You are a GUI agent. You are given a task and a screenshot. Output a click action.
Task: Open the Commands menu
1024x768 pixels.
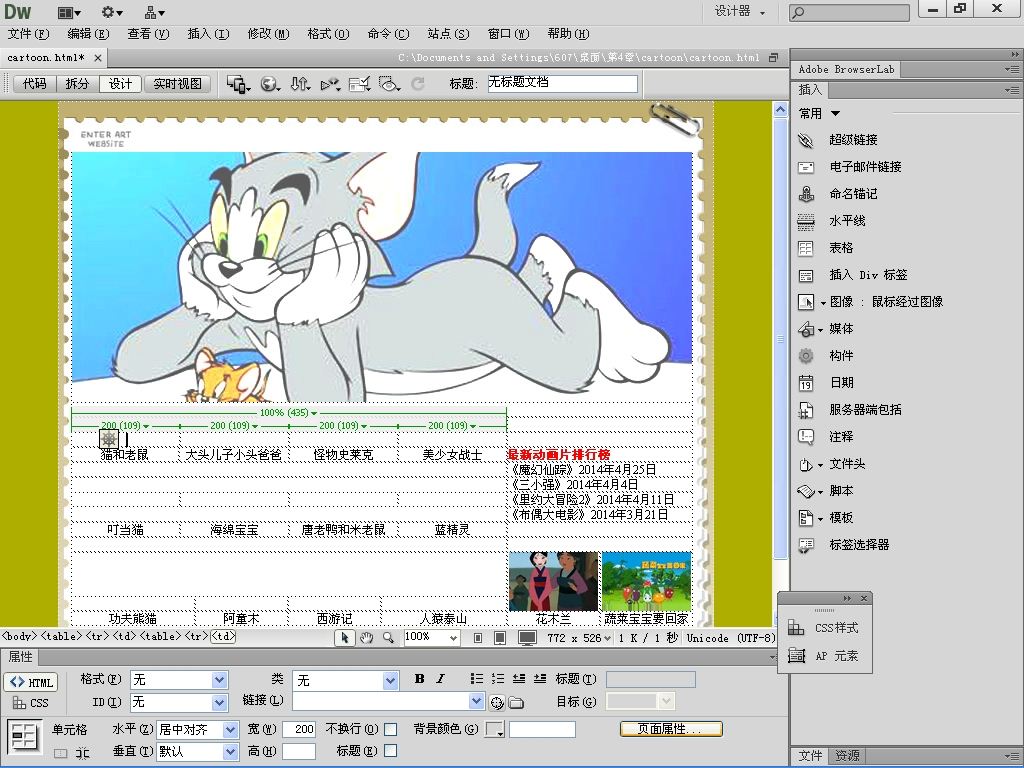pyautogui.click(x=388, y=34)
